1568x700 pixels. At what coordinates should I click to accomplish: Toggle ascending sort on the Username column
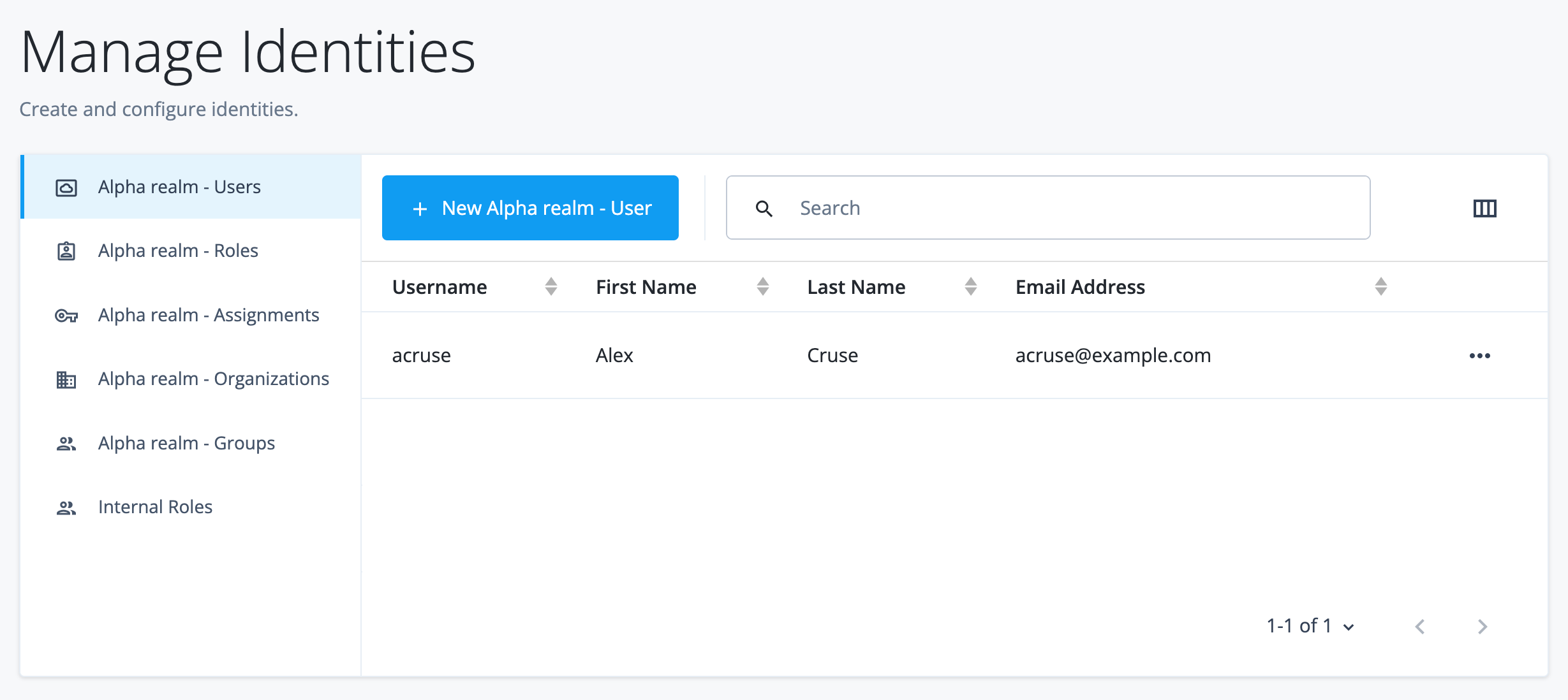coord(551,286)
